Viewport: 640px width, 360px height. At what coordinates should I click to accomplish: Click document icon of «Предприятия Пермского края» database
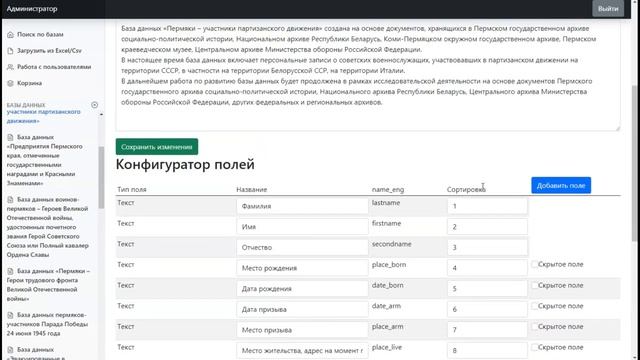tap(11, 137)
